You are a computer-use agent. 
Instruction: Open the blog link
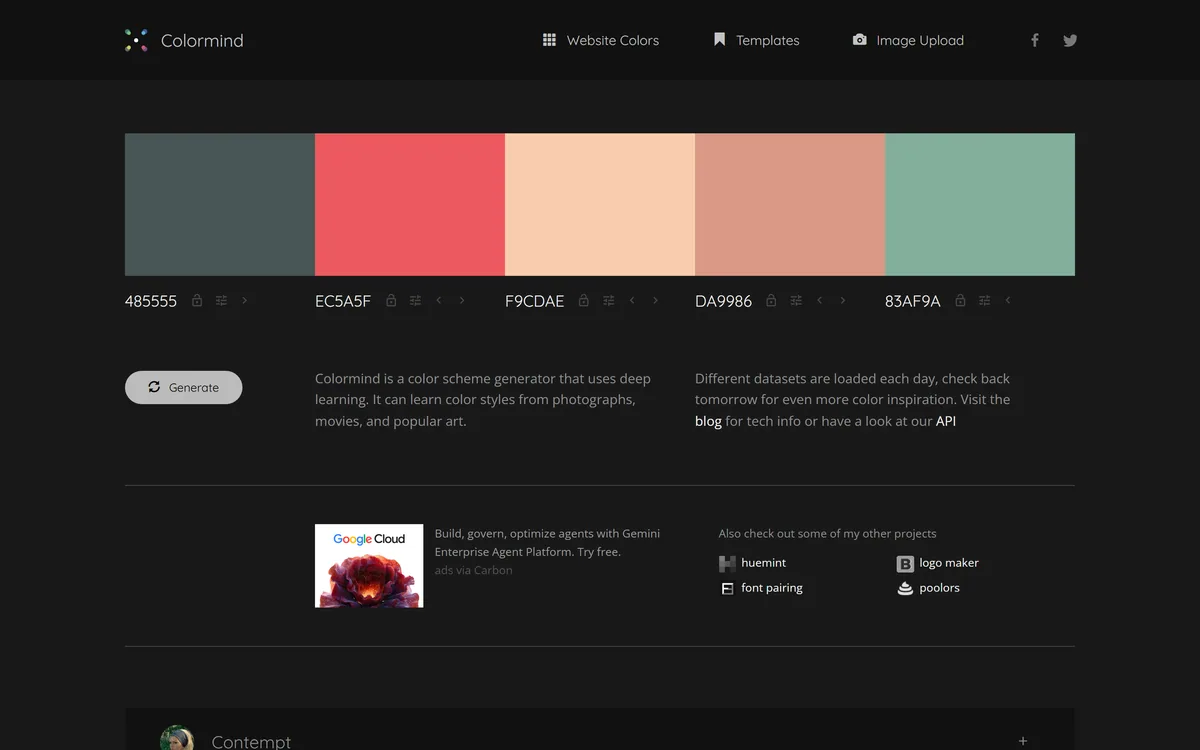point(708,421)
